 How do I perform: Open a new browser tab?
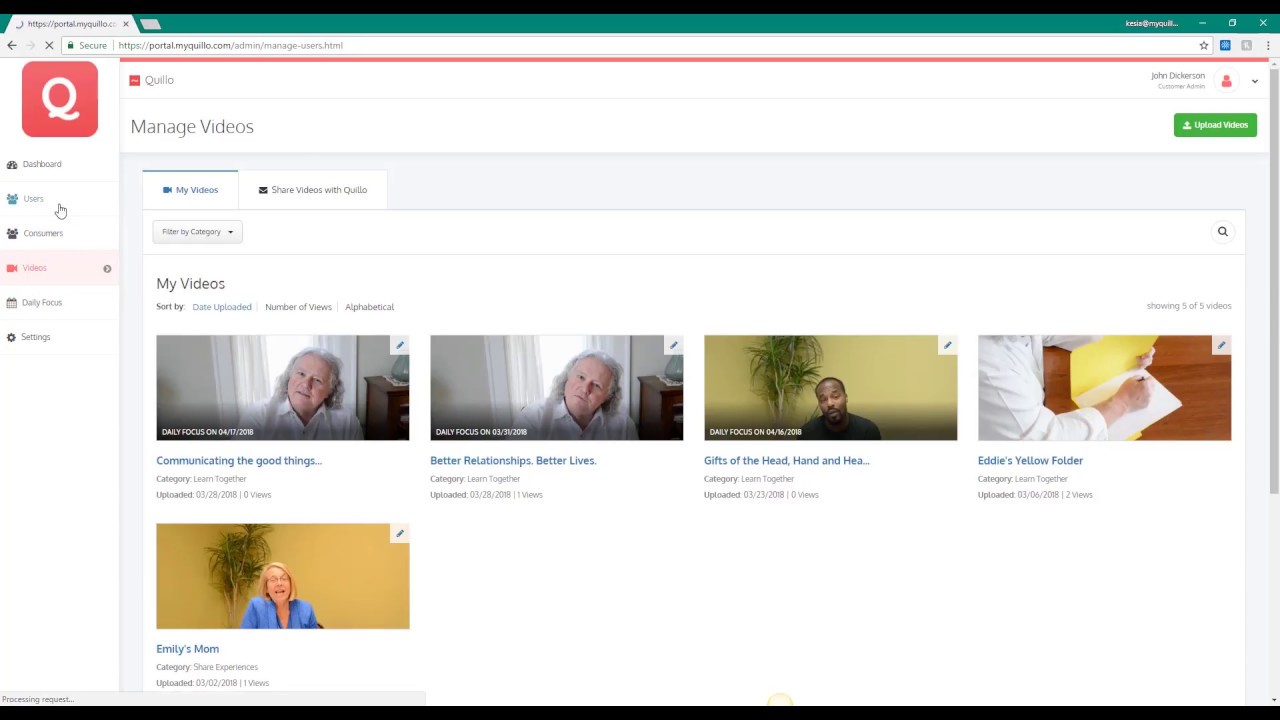point(150,24)
